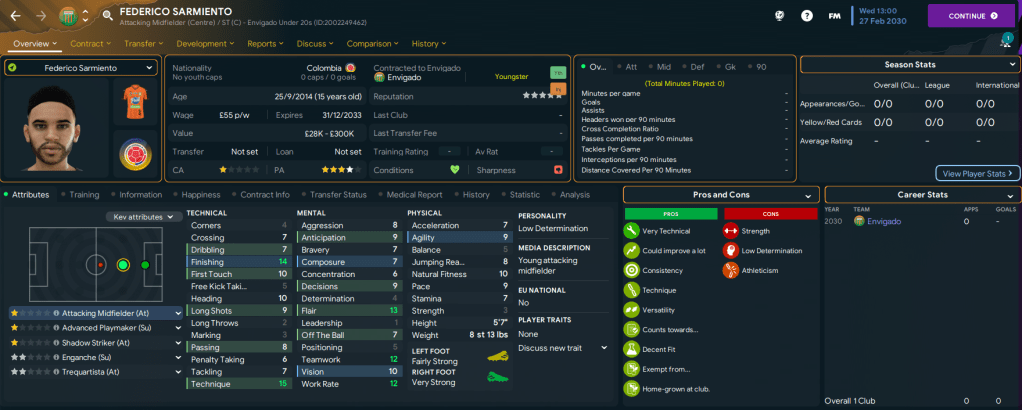Expand Discuss new trait dropdown
The height and width of the screenshot is (410, 1022).
(x=562, y=347)
